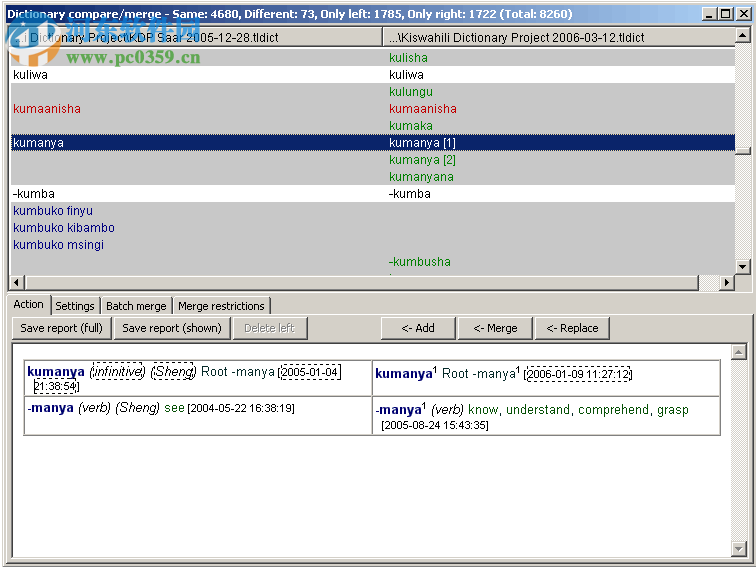Image resolution: width=756 pixels, height=567 pixels.
Task: Switch to the Settings tab
Action: point(75,306)
